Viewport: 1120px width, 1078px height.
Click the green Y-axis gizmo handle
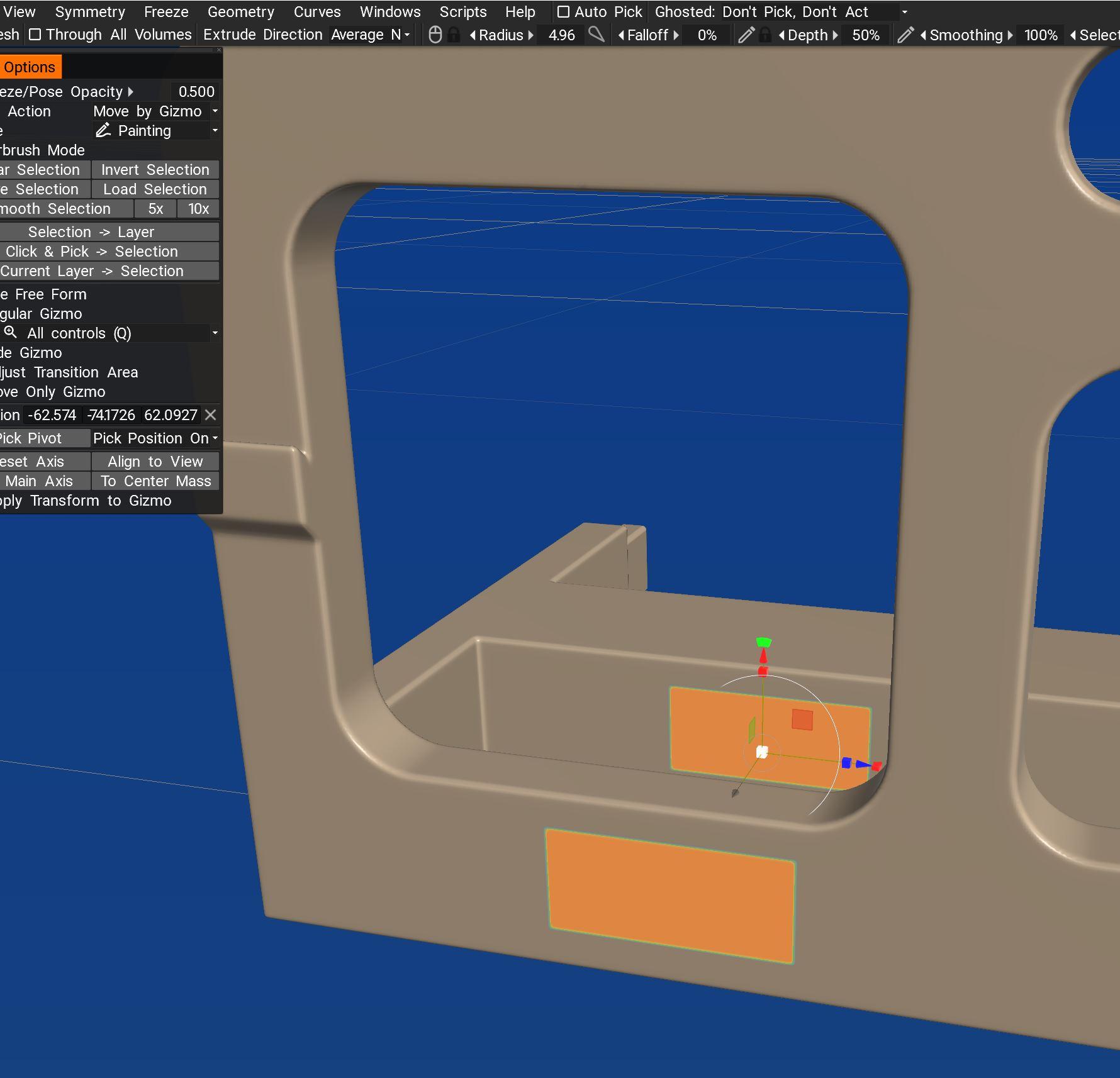[x=763, y=642]
